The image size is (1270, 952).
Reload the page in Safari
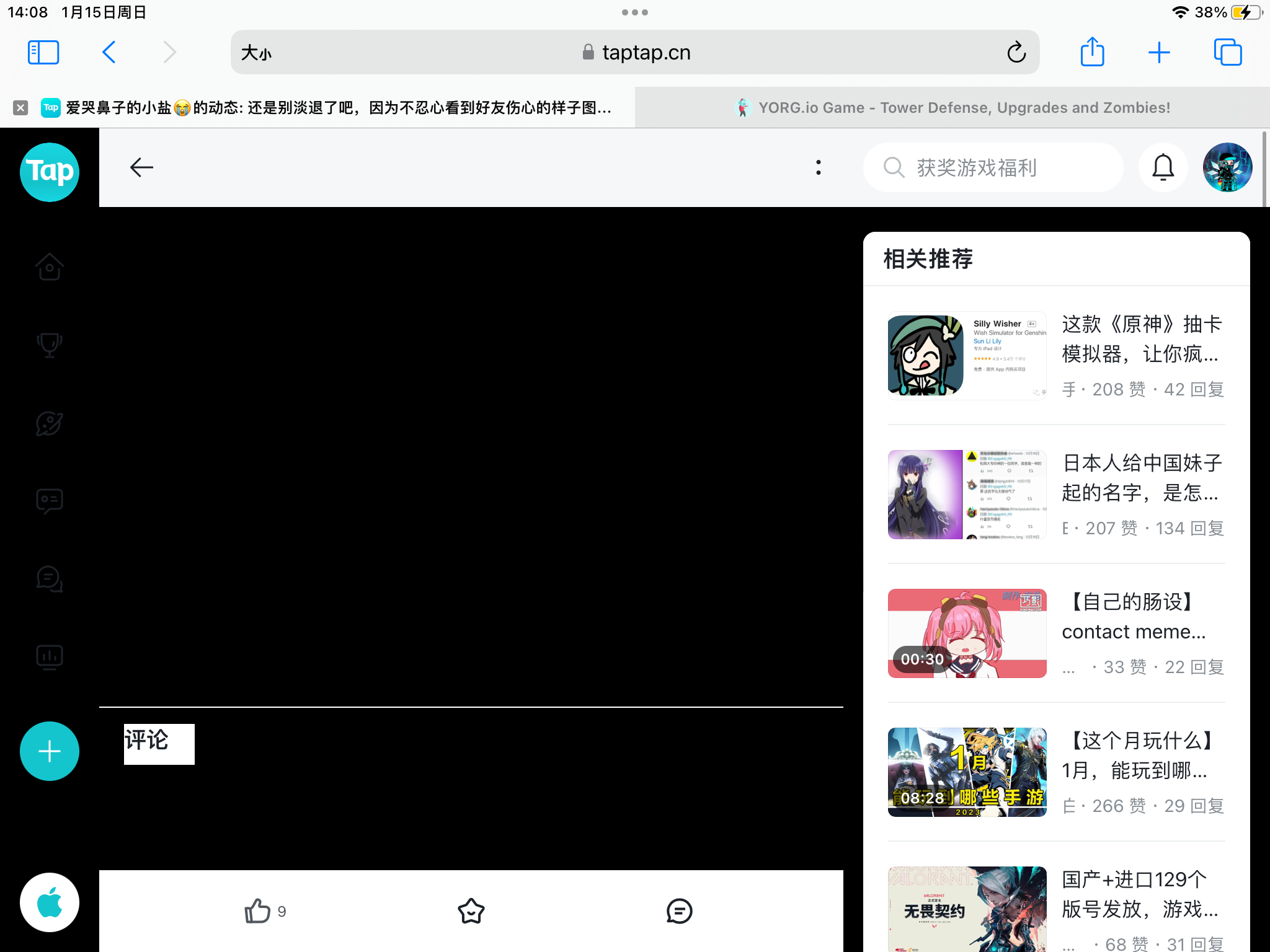coord(1016,53)
